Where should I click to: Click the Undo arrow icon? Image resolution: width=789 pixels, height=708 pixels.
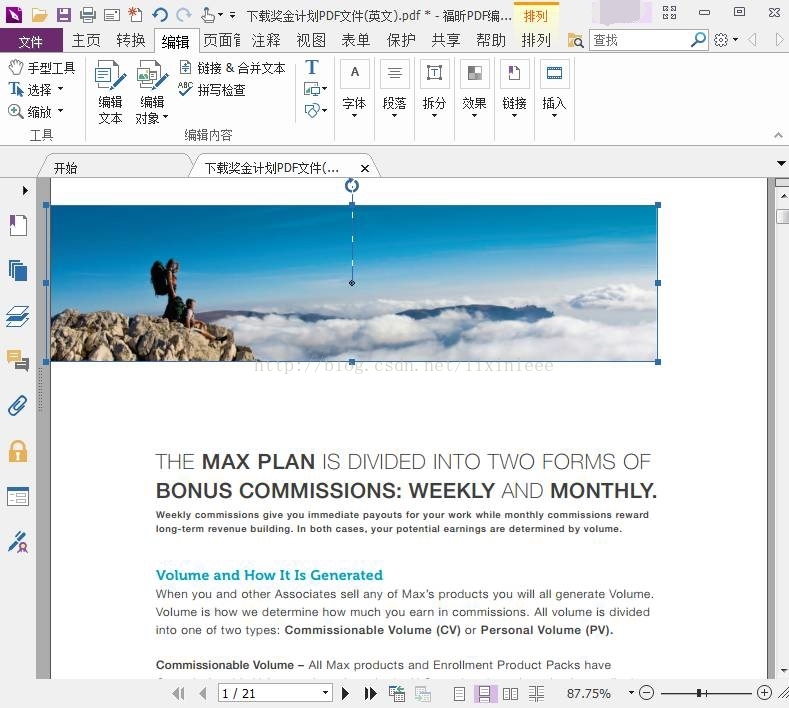pyautogui.click(x=160, y=15)
